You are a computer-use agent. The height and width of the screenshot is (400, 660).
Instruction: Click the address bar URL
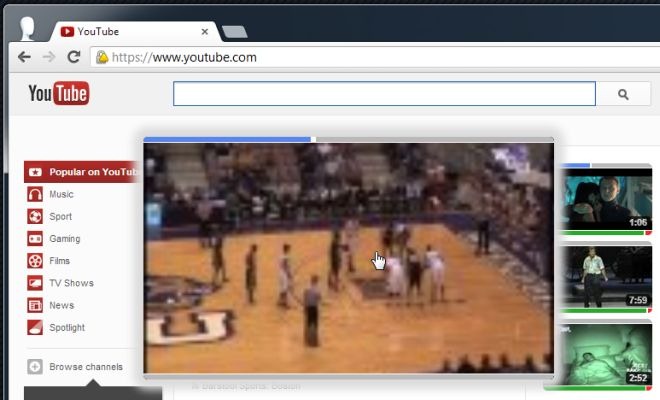[x=184, y=57]
